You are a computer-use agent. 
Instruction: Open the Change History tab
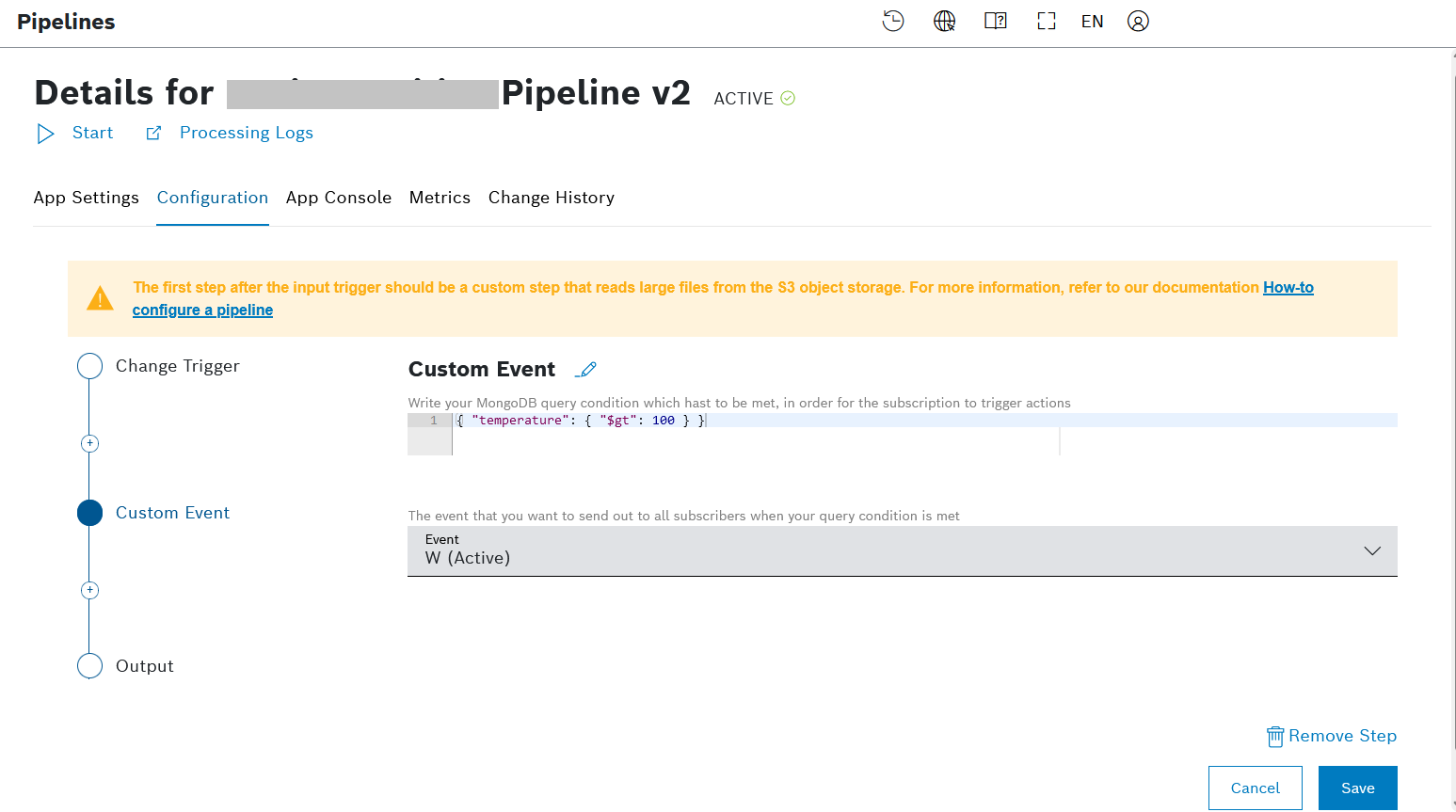(551, 198)
